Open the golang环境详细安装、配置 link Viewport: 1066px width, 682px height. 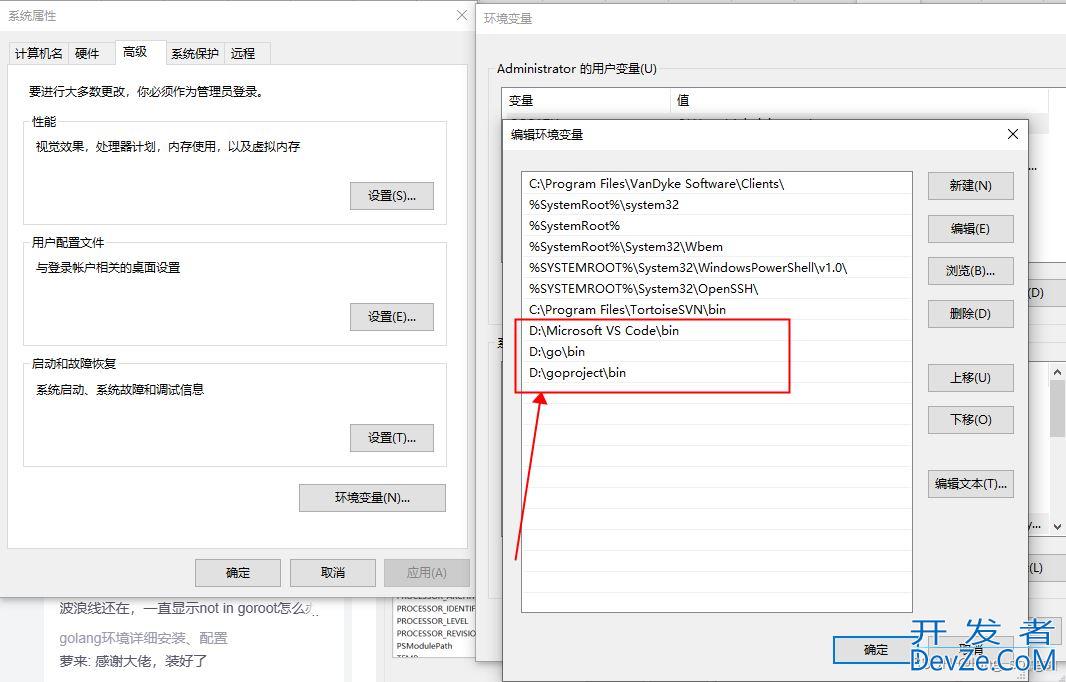tap(143, 638)
